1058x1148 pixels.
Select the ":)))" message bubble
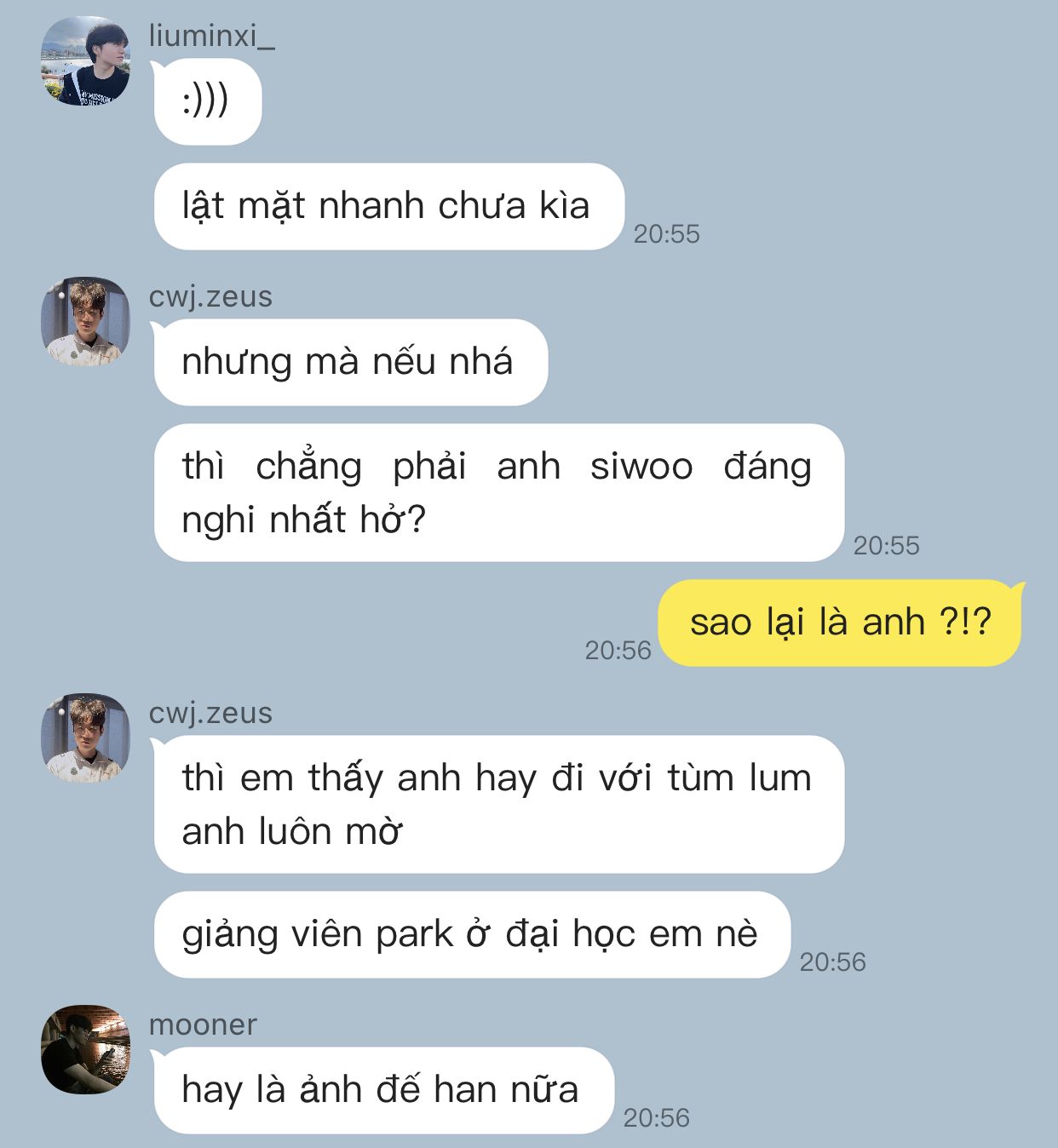[207, 101]
